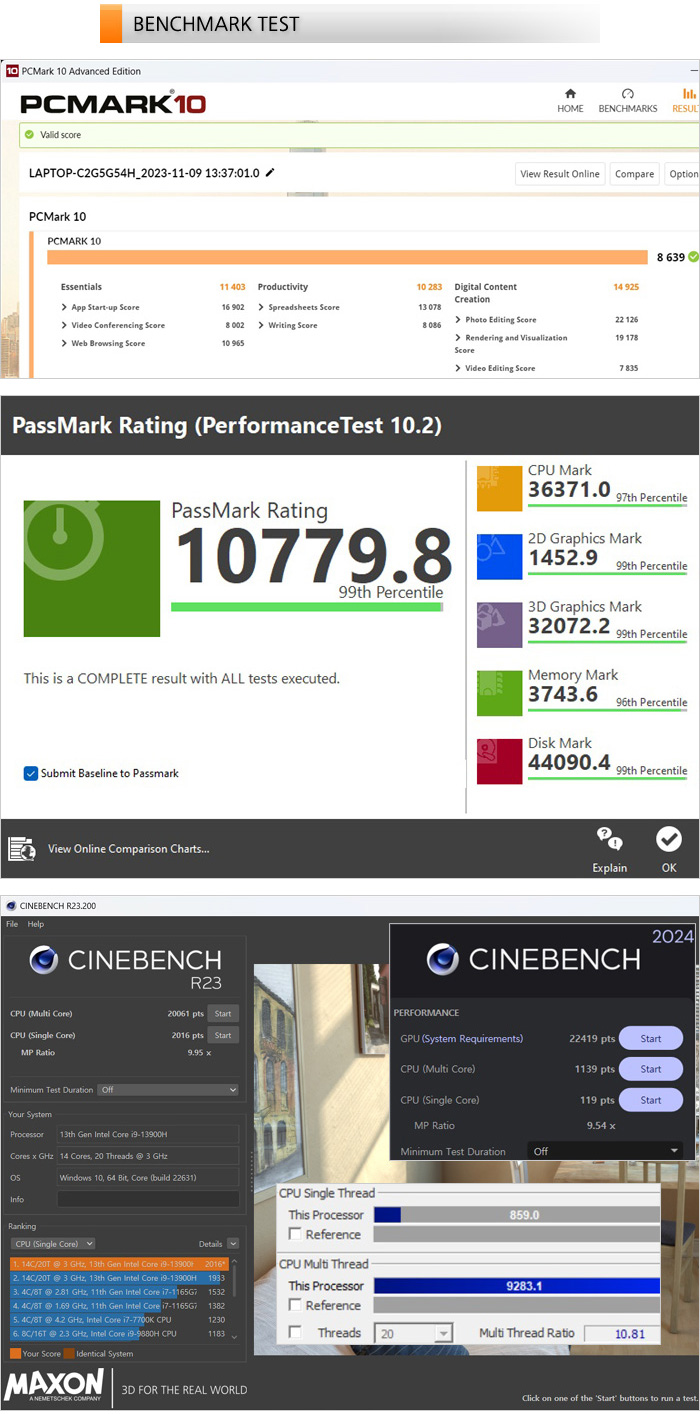Image resolution: width=700 pixels, height=1414 pixels.
Task: Click the ranking list scrollbar down arrow
Action: 235,1337
